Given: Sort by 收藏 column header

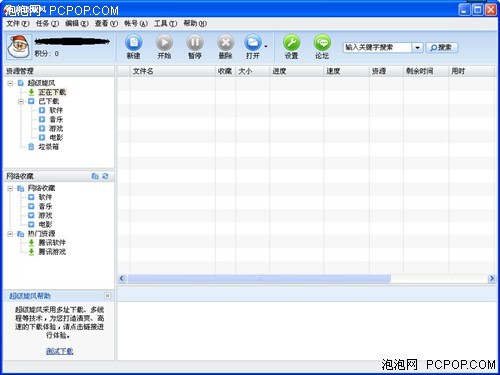Looking at the screenshot, I should [226, 71].
